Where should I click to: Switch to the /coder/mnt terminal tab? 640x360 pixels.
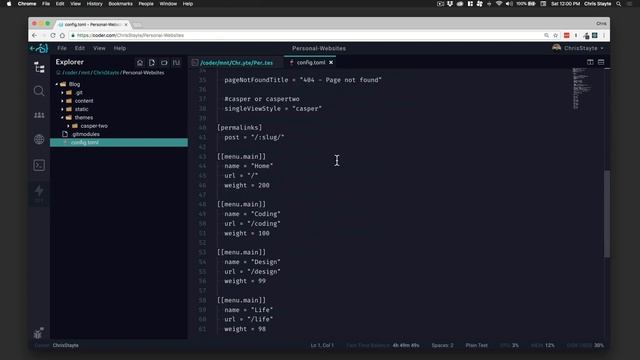(x=236, y=63)
